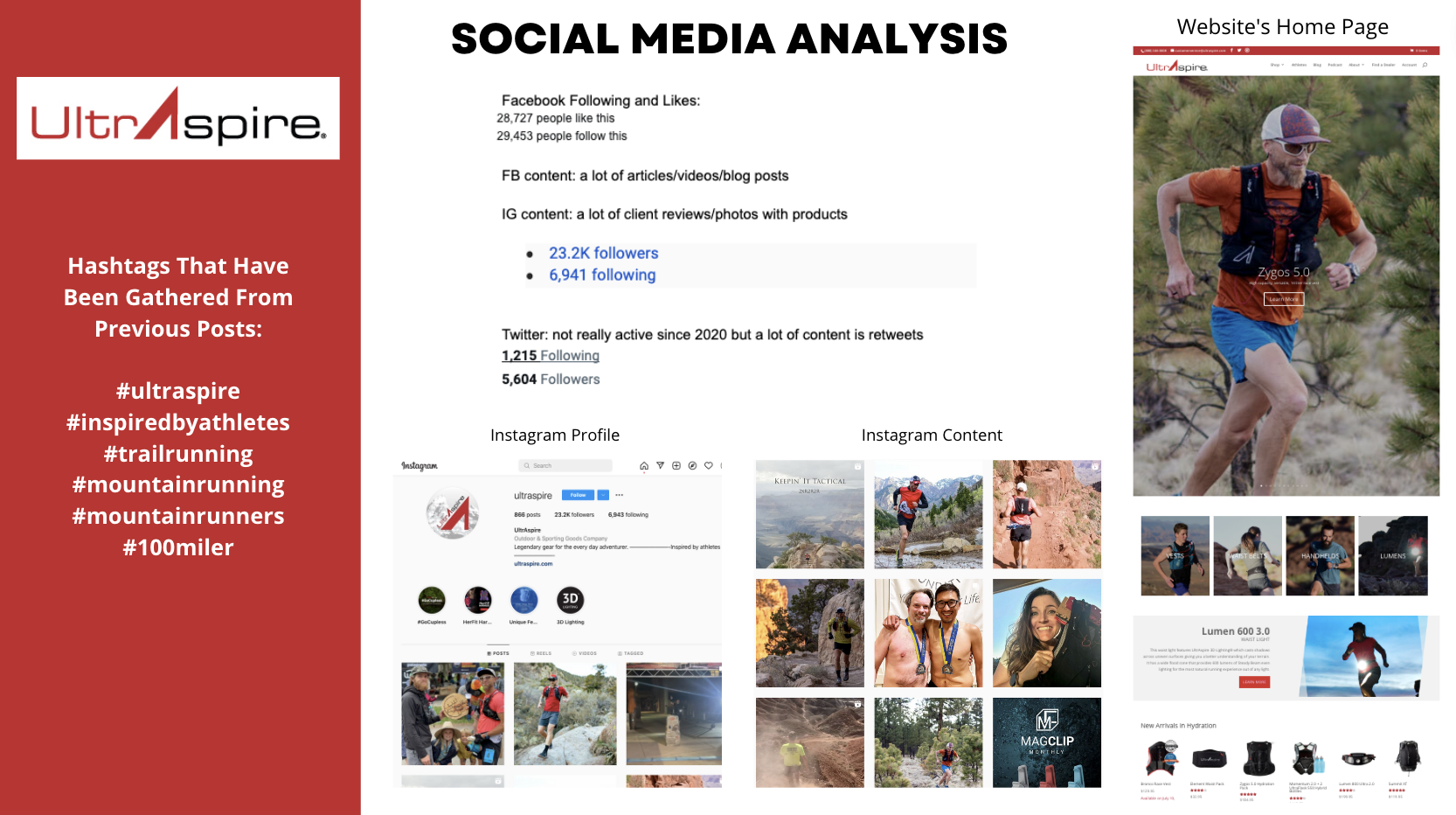Screen dimensions: 1456x815
Task: Expand the About menu on website
Action: click(1355, 65)
